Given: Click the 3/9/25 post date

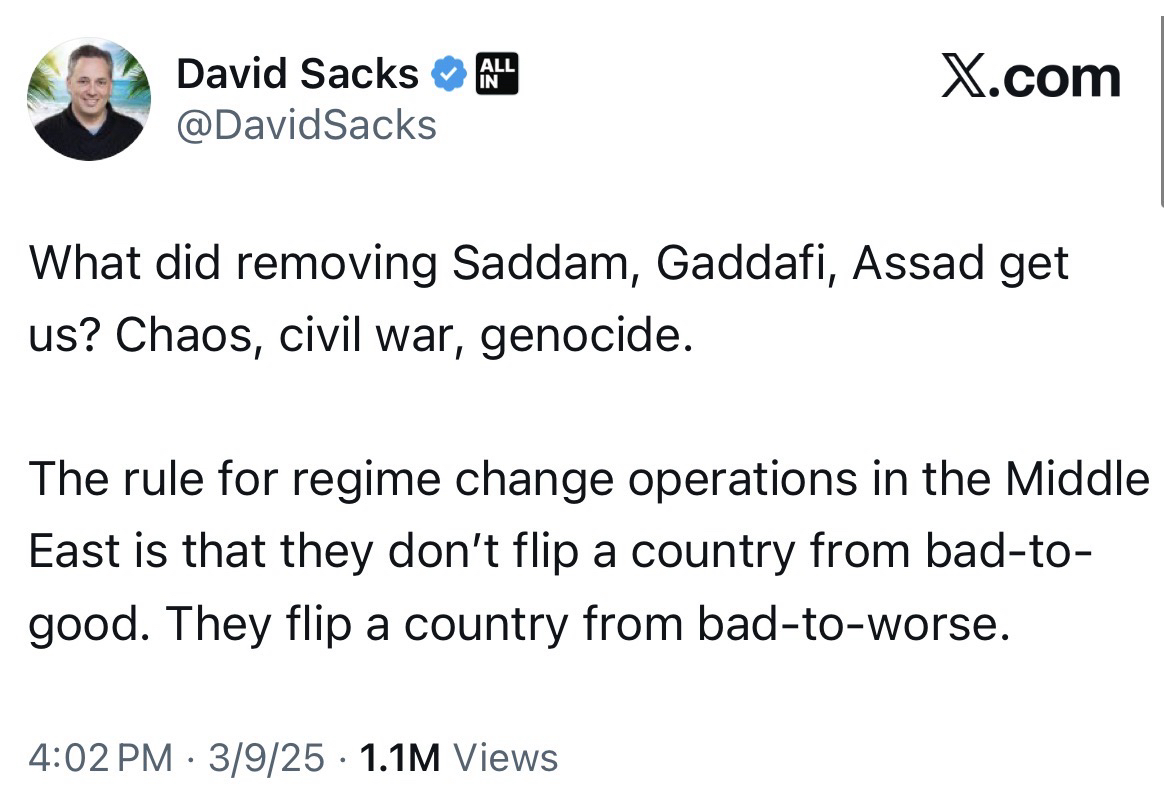Looking at the screenshot, I should (266, 756).
